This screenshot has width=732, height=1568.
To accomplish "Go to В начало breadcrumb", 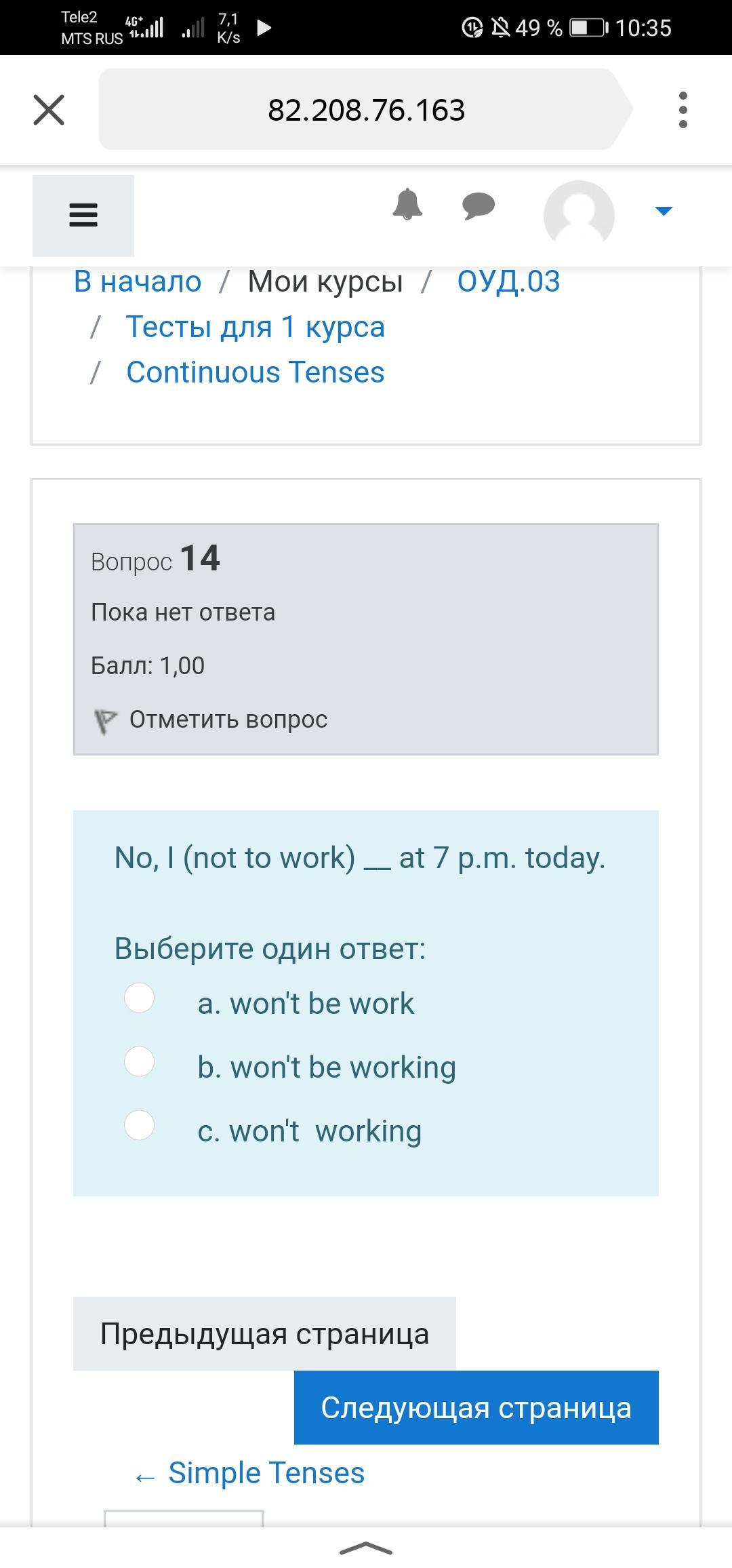I will click(x=138, y=281).
